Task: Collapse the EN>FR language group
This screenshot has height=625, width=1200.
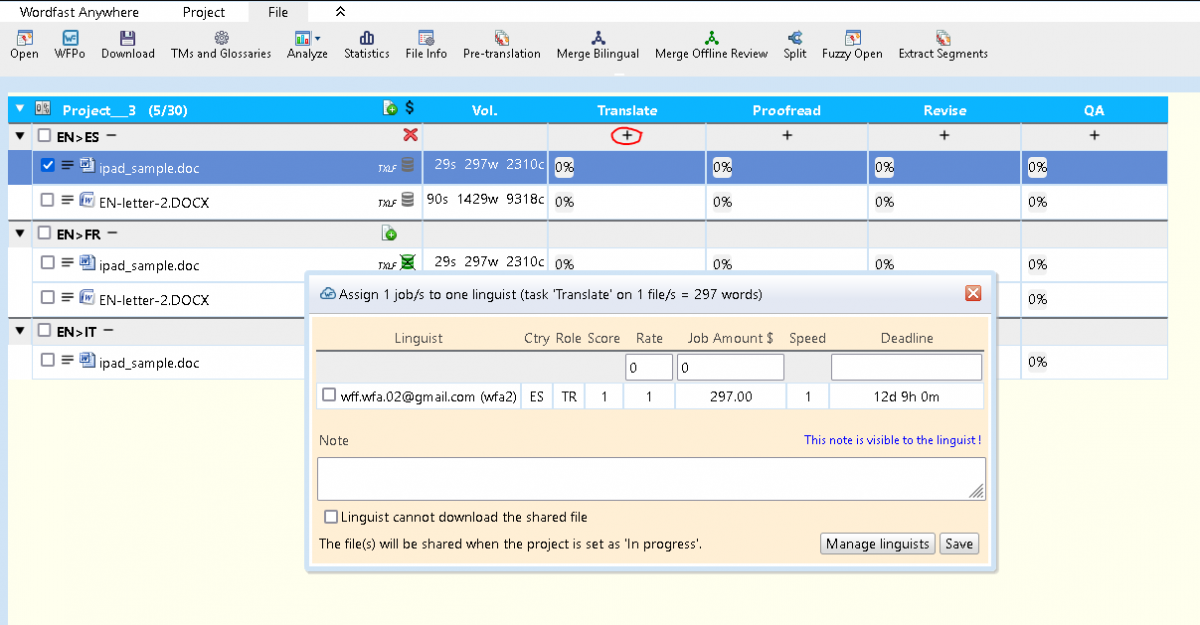Action: coord(20,234)
